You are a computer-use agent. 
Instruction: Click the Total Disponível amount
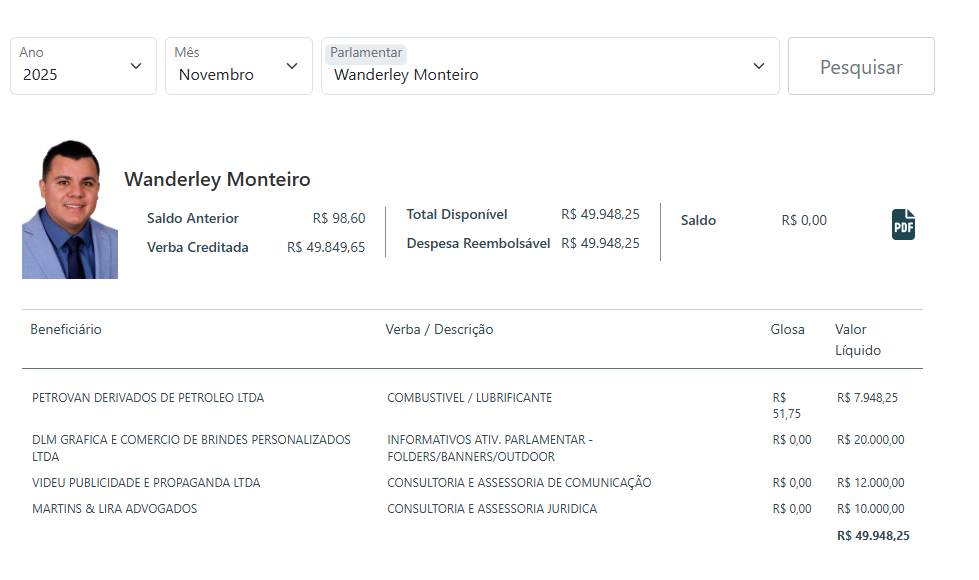(600, 215)
